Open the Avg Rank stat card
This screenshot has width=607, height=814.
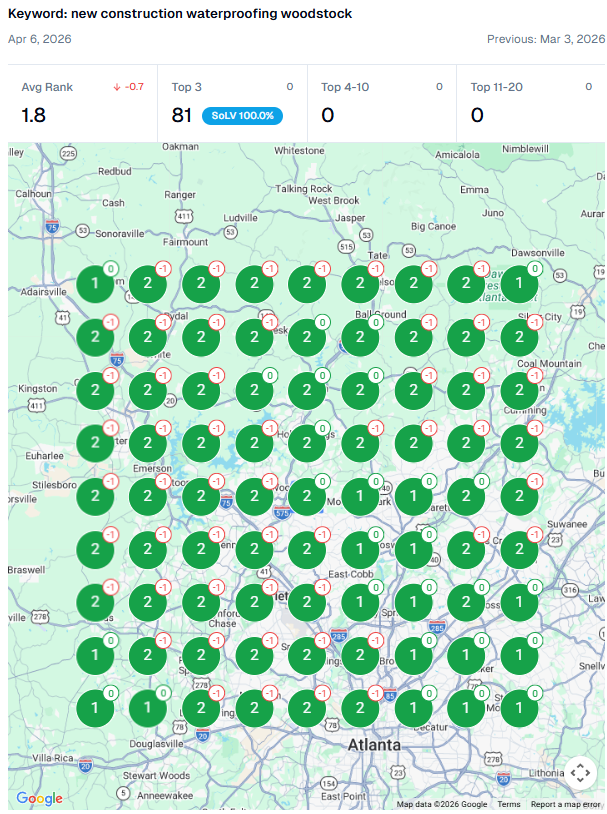83,103
